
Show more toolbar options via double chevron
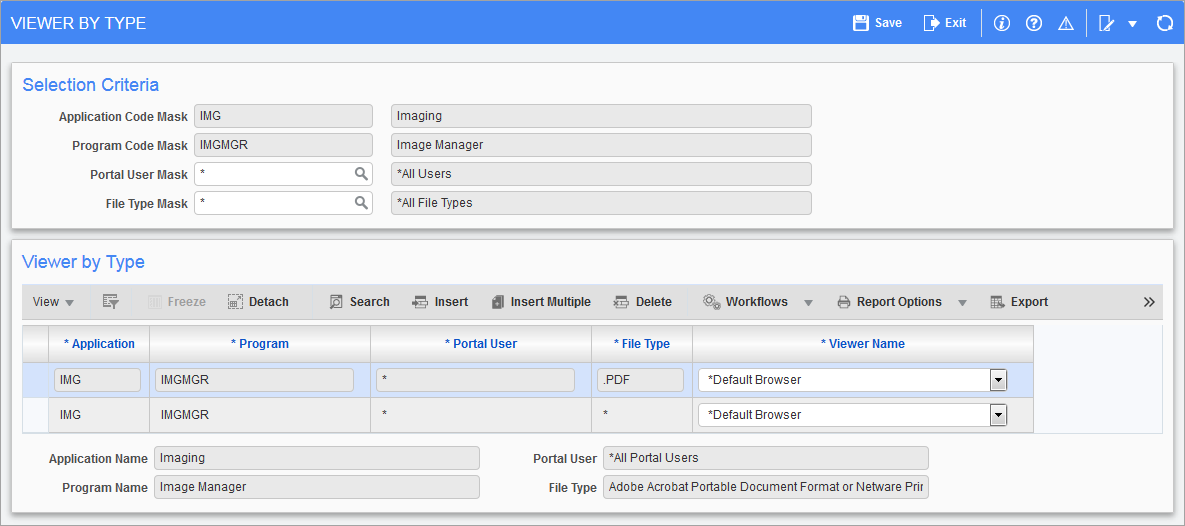coord(1149,302)
